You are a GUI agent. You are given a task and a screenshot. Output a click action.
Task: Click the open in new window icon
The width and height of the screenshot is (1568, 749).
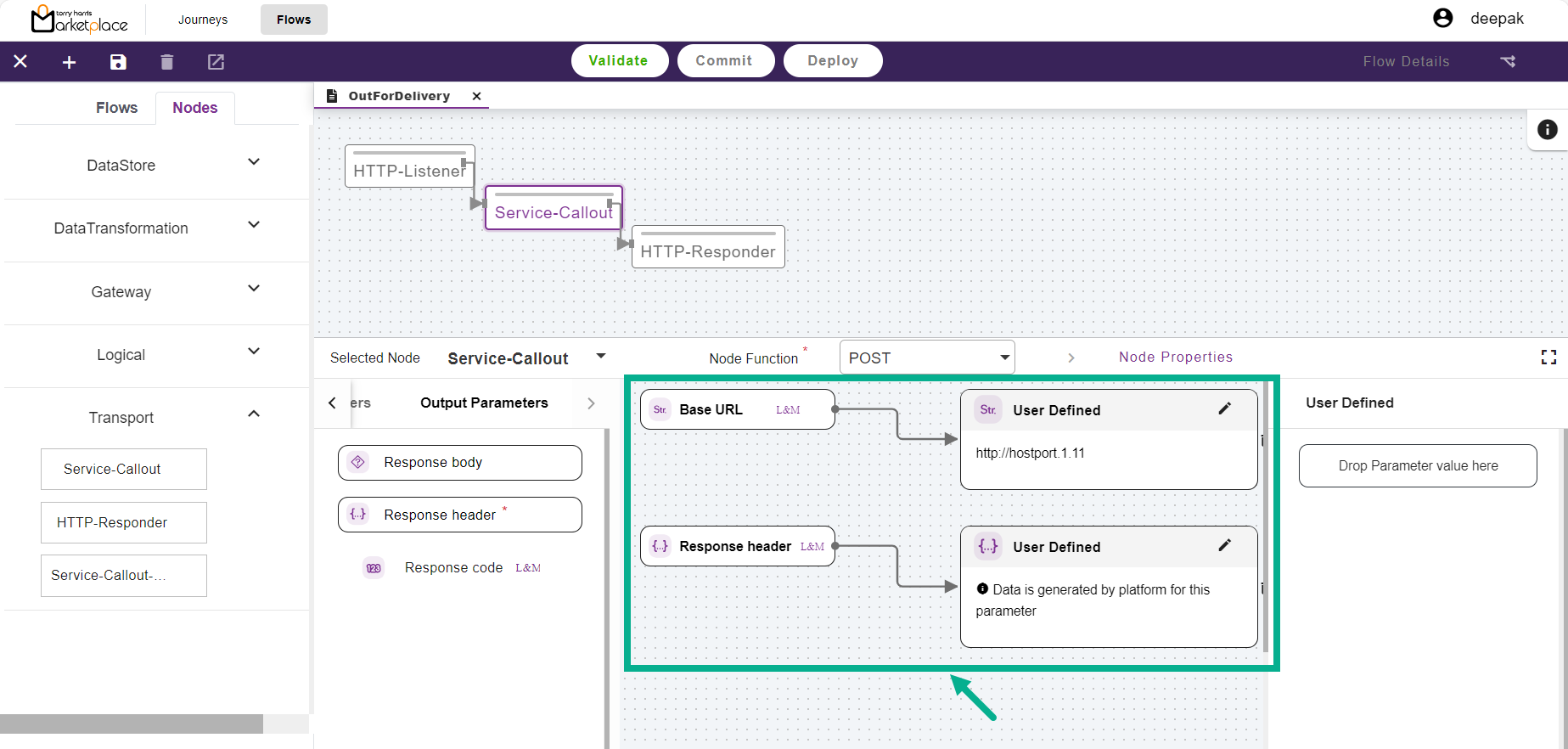tap(216, 62)
